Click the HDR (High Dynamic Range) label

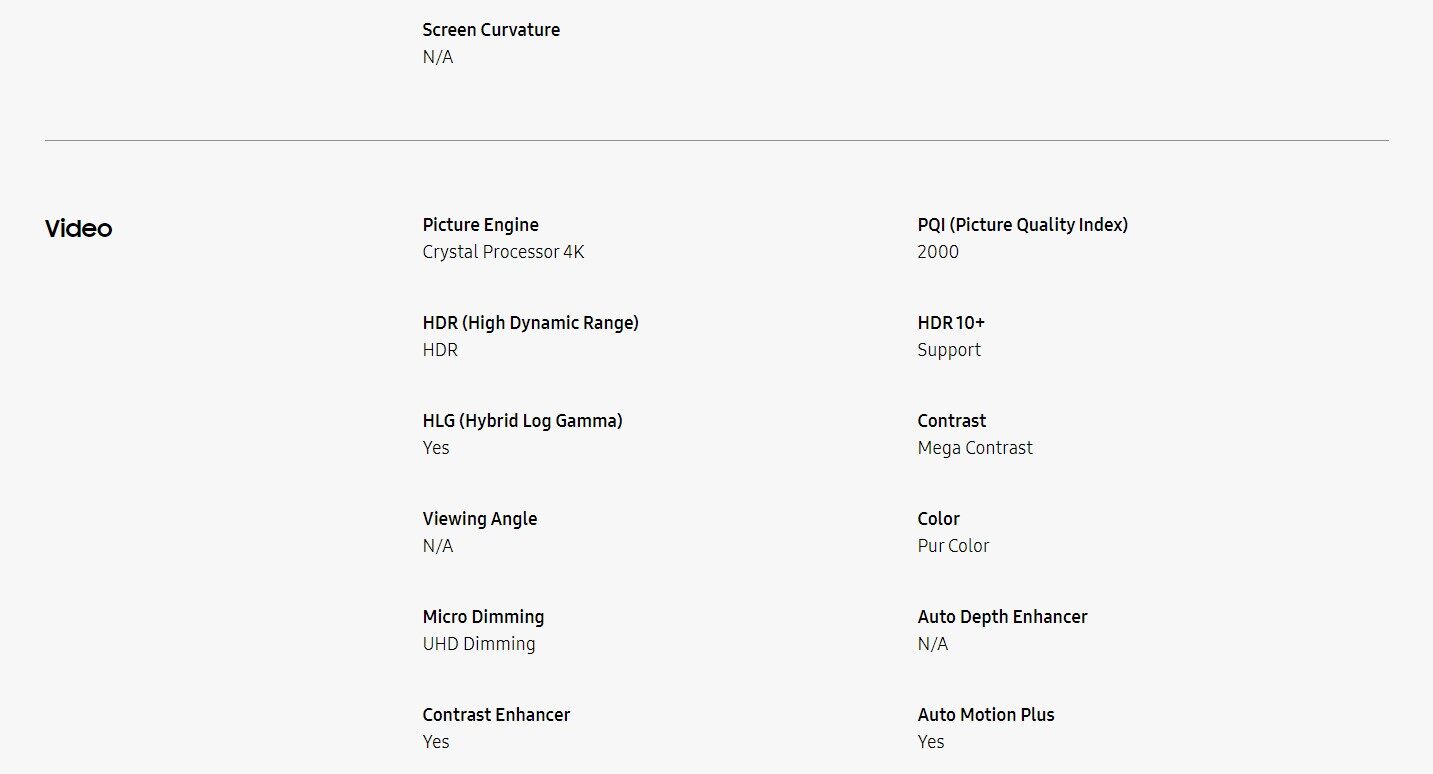(x=530, y=323)
